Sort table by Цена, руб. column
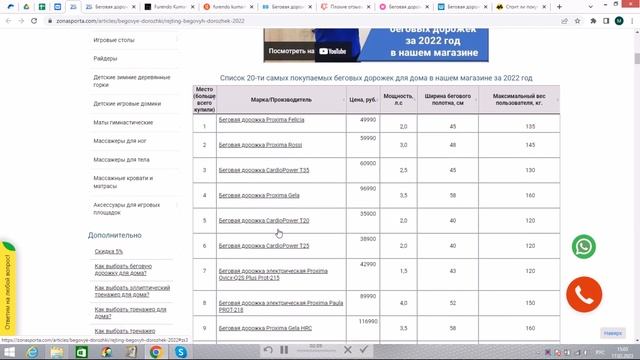The width and height of the screenshot is (640, 360). pyautogui.click(x=363, y=100)
